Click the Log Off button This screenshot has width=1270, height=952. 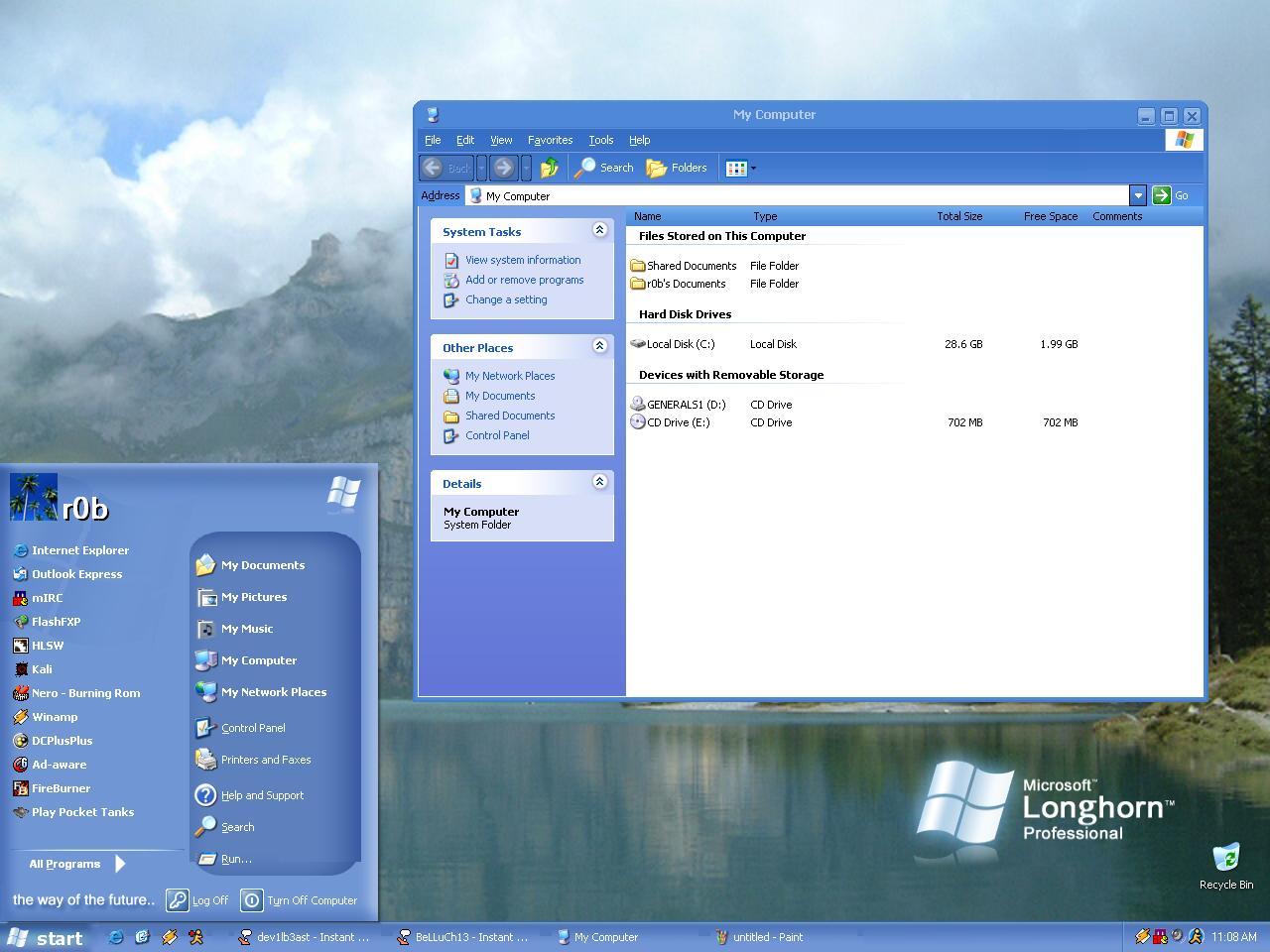click(x=197, y=900)
